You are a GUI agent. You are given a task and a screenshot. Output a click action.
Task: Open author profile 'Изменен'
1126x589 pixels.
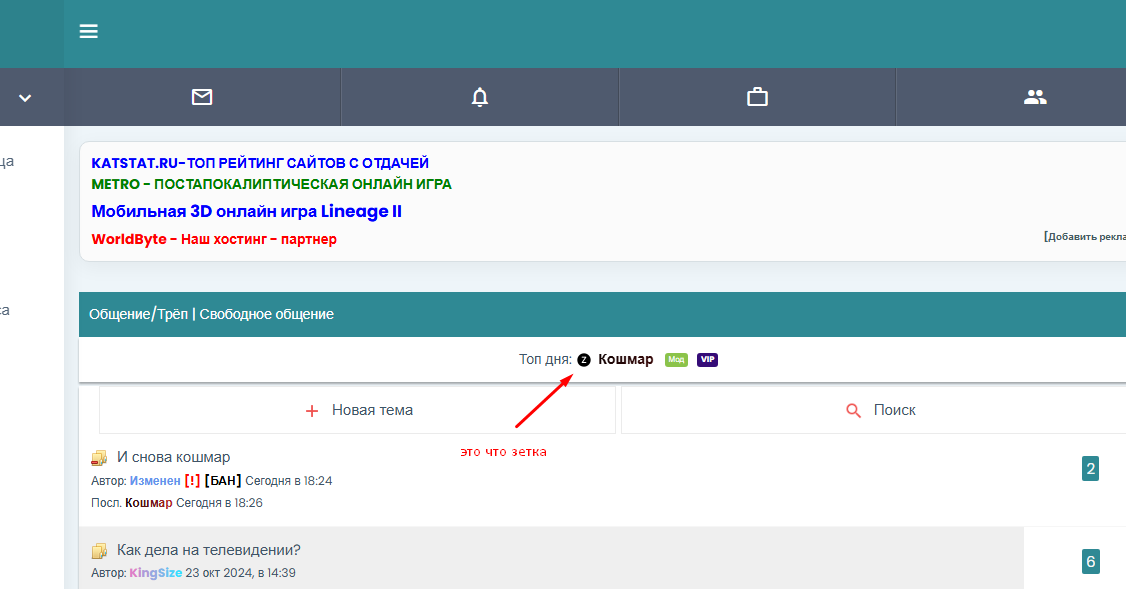155,481
